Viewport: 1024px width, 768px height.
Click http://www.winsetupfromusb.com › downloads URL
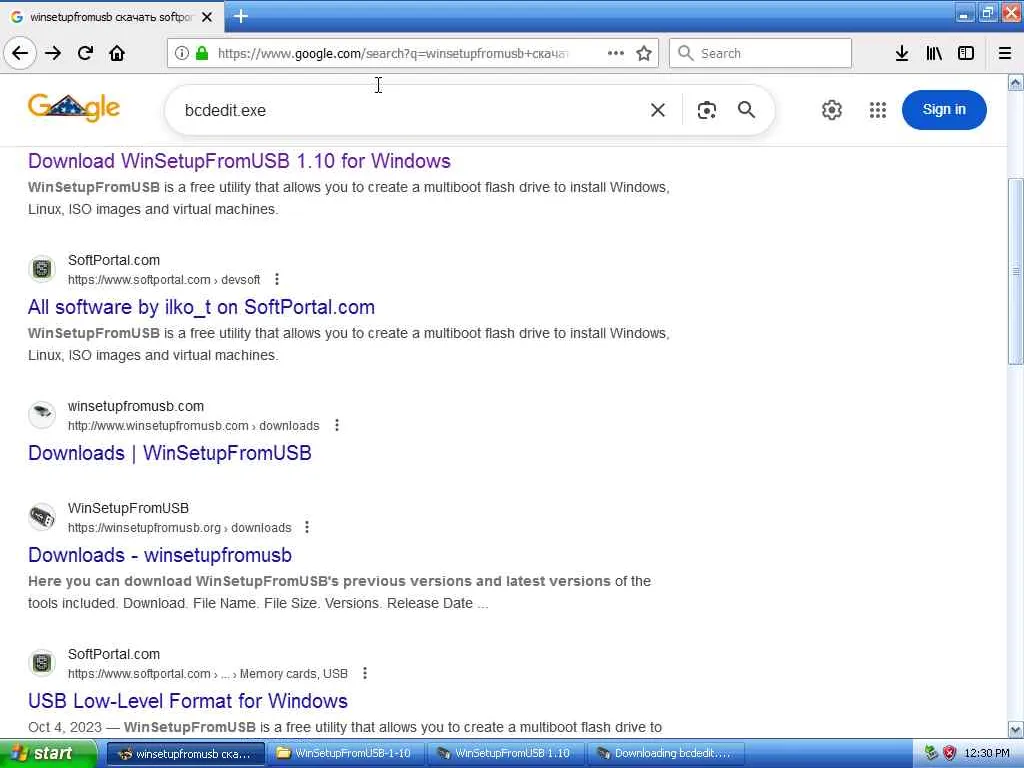point(193,425)
